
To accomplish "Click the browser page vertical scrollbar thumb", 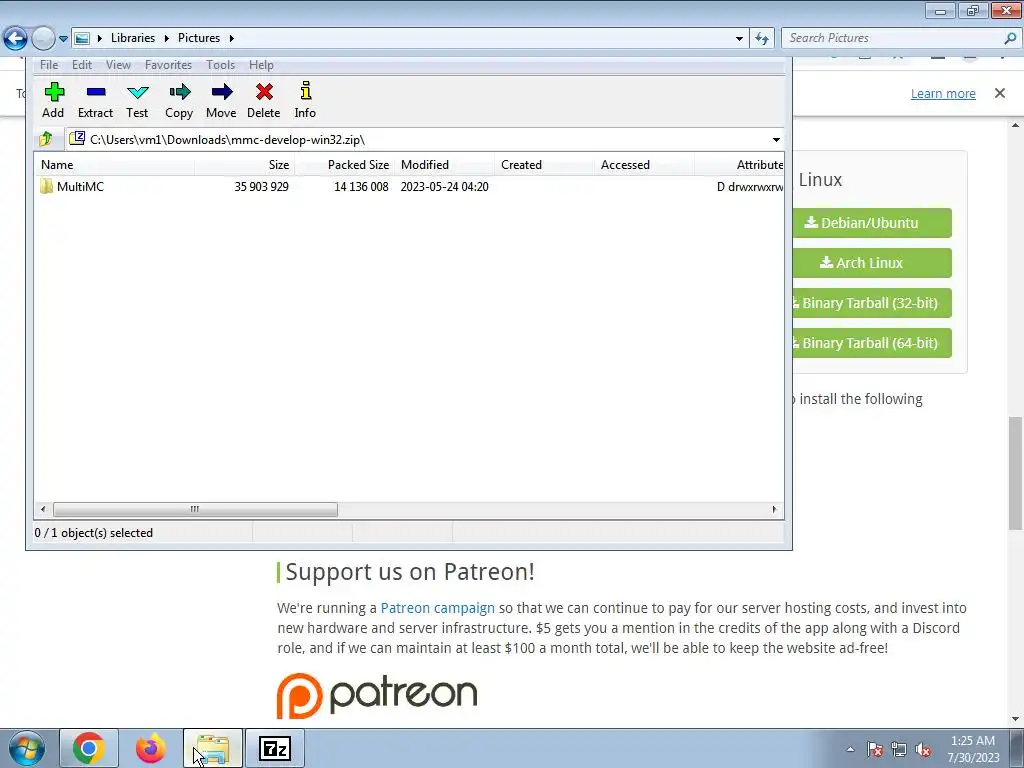I will [1015, 473].
